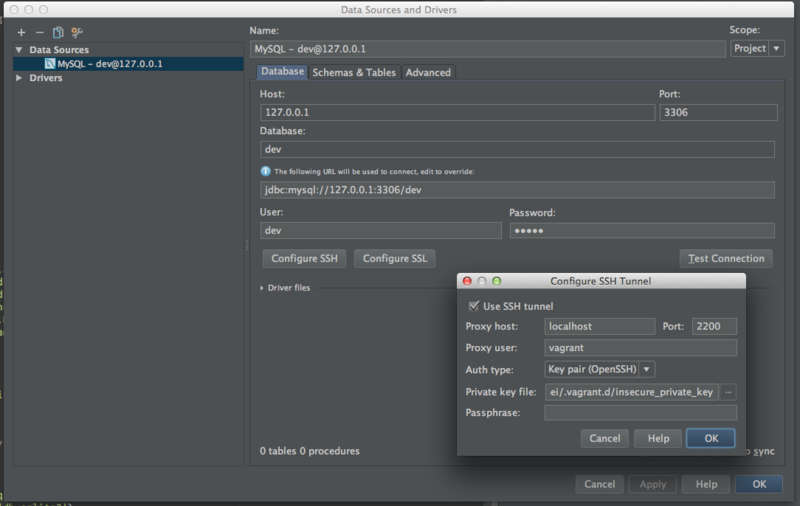Collapse the Data Sources tree node
The image size is (800, 506).
[19, 50]
